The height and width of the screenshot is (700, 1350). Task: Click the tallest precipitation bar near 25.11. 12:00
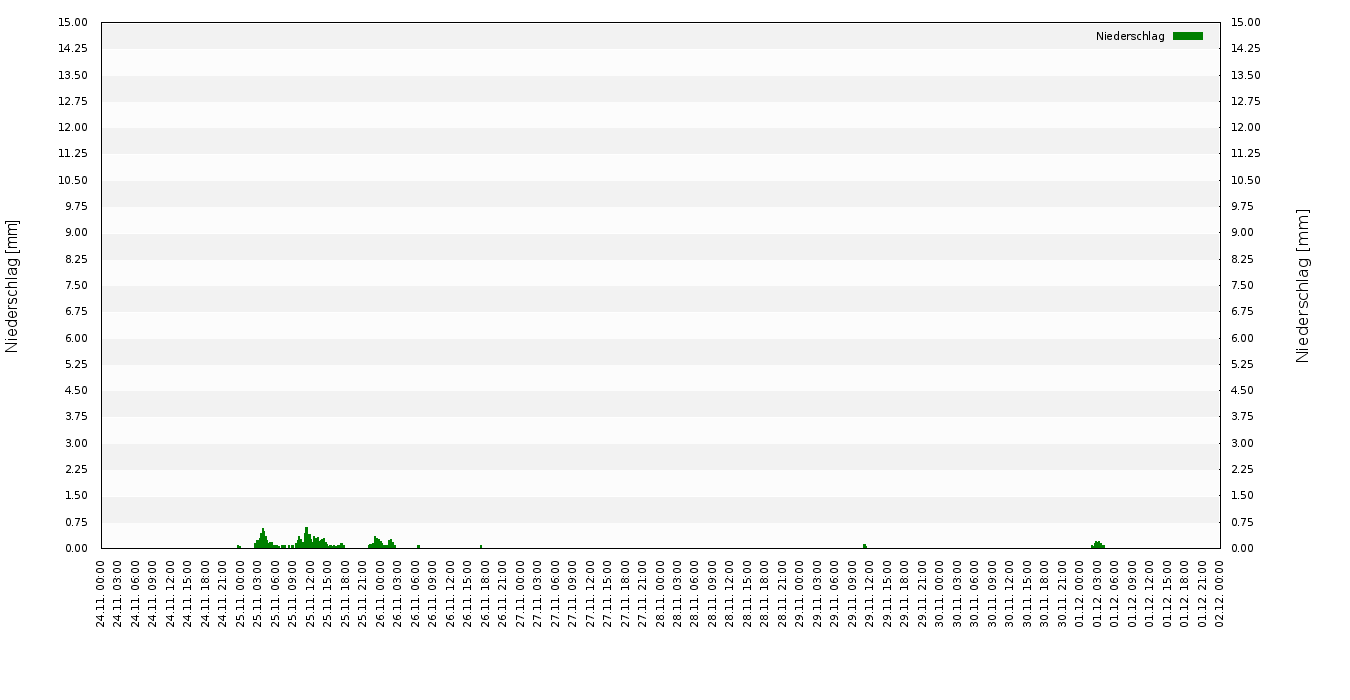click(307, 538)
